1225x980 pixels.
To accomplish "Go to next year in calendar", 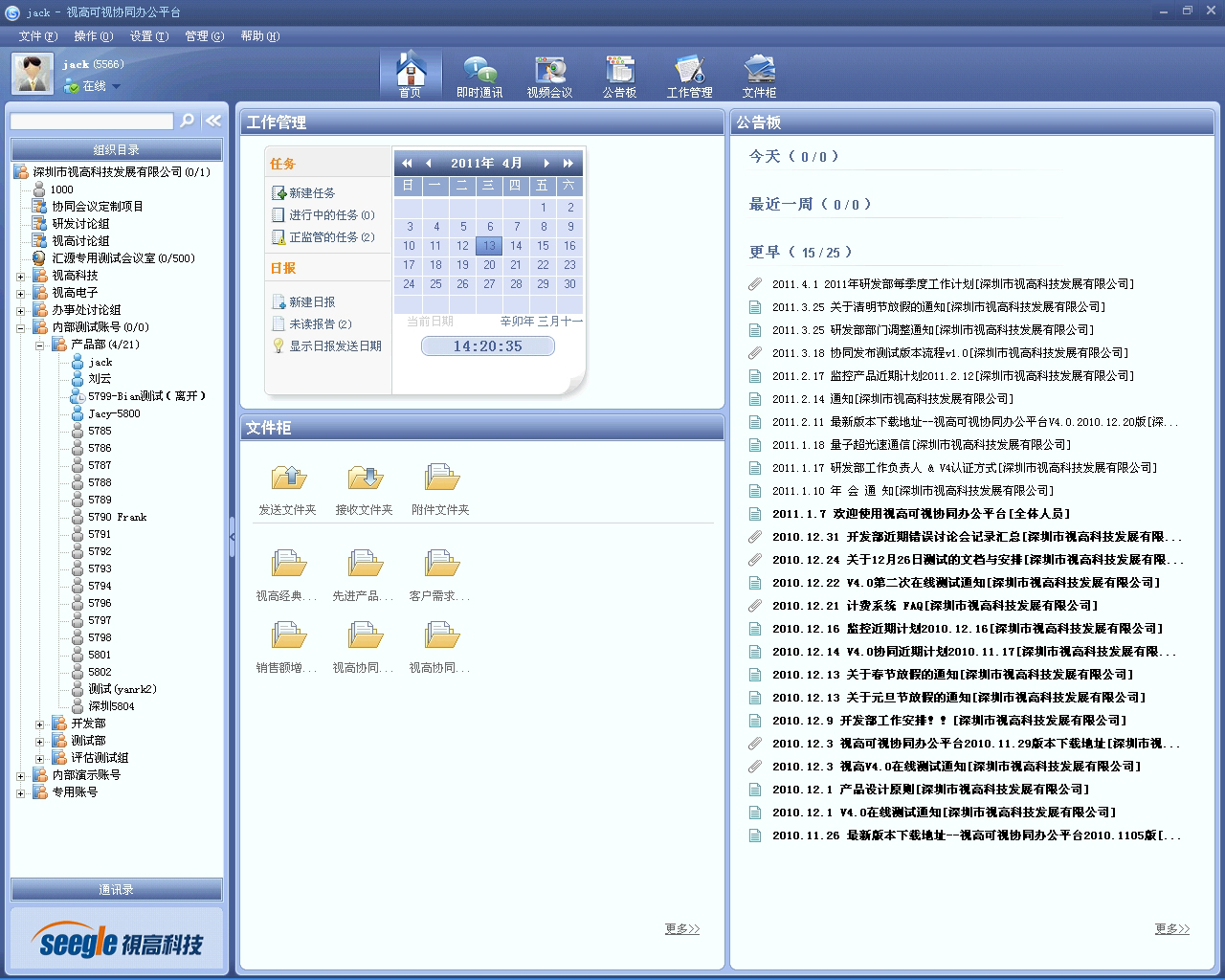I will 568,164.
